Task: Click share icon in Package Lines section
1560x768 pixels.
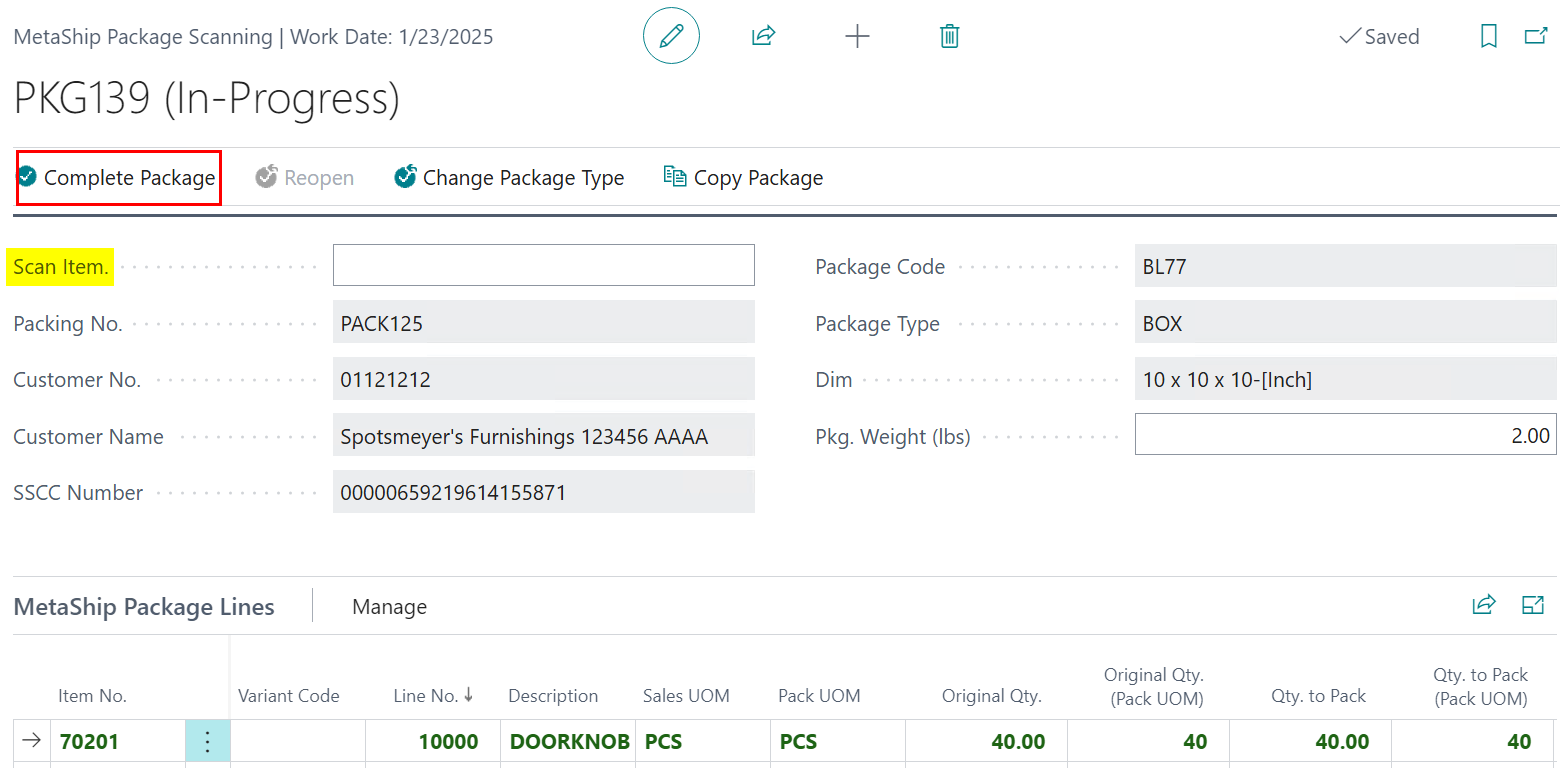Action: tap(1484, 604)
